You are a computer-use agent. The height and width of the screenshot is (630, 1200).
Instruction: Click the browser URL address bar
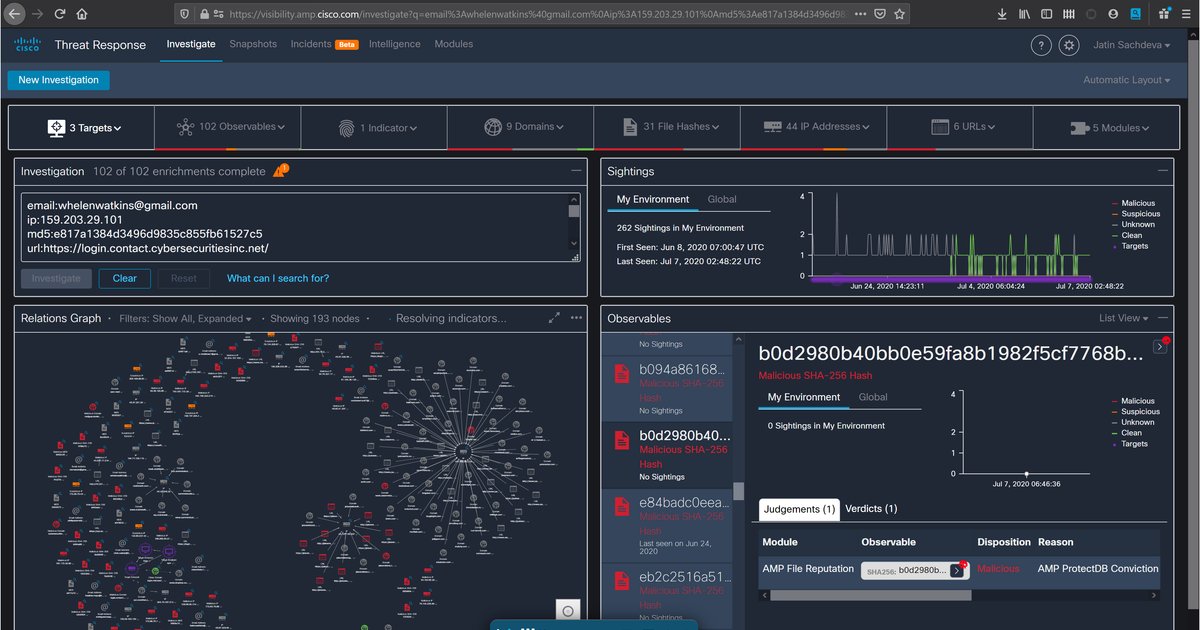[x=540, y=15]
